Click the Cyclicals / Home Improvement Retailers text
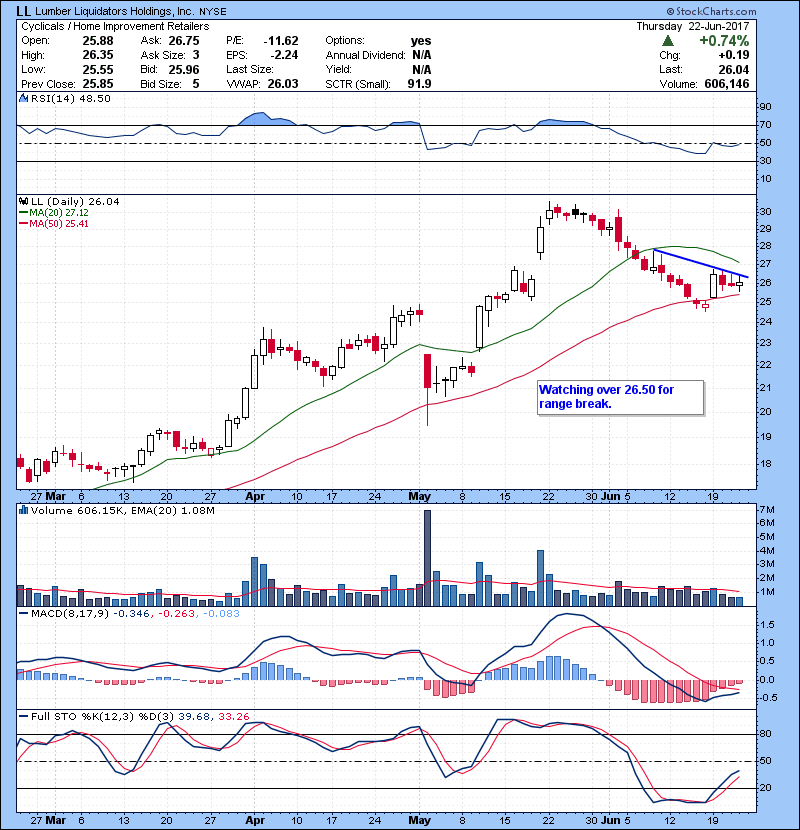The image size is (800, 830). click(115, 26)
